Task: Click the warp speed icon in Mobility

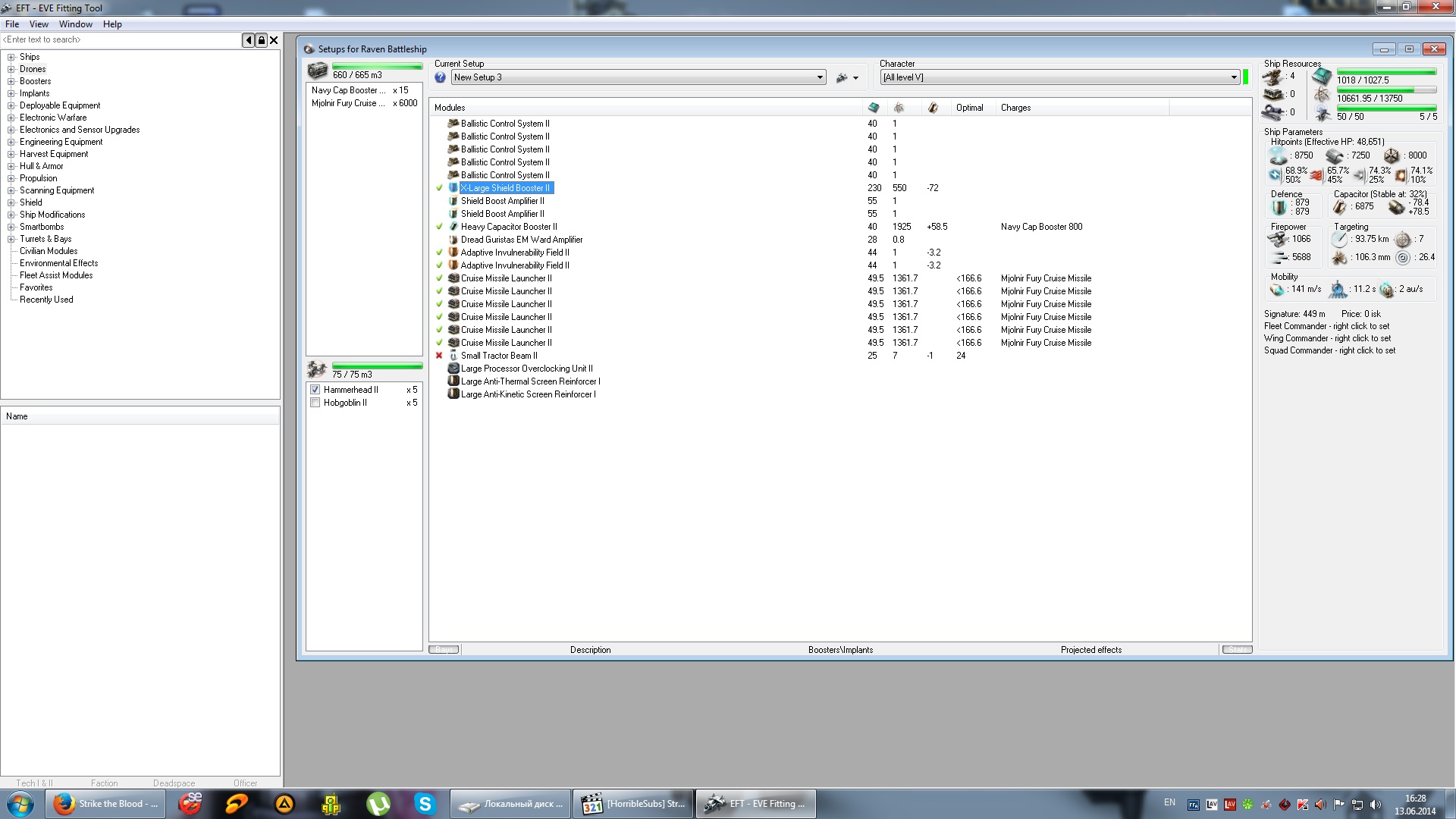Action: [x=1387, y=290]
